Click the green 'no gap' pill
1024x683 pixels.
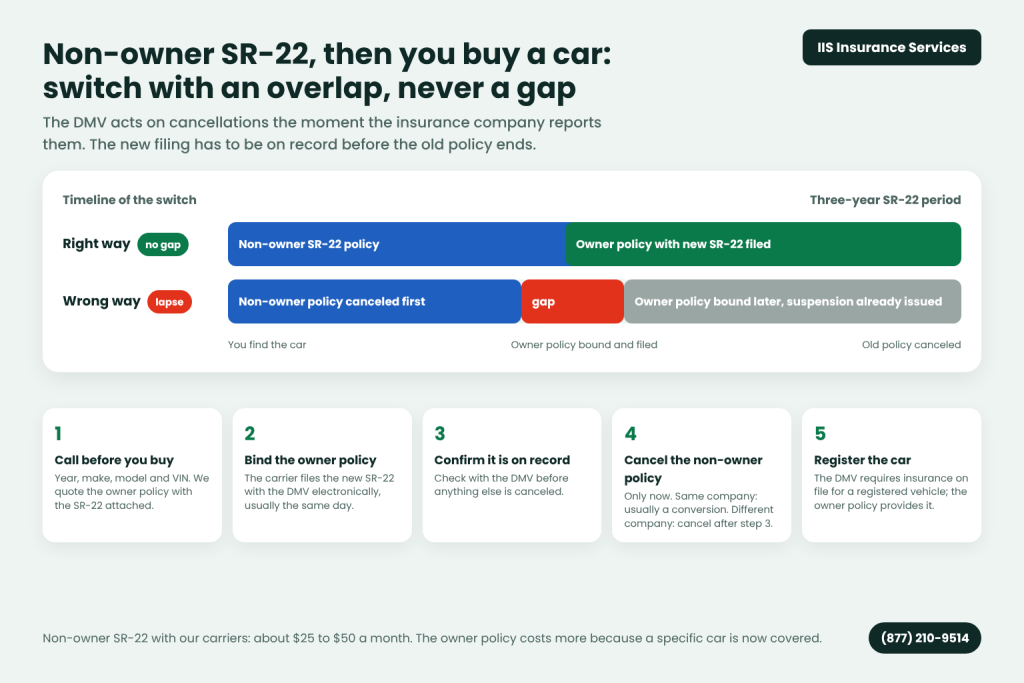[163, 244]
